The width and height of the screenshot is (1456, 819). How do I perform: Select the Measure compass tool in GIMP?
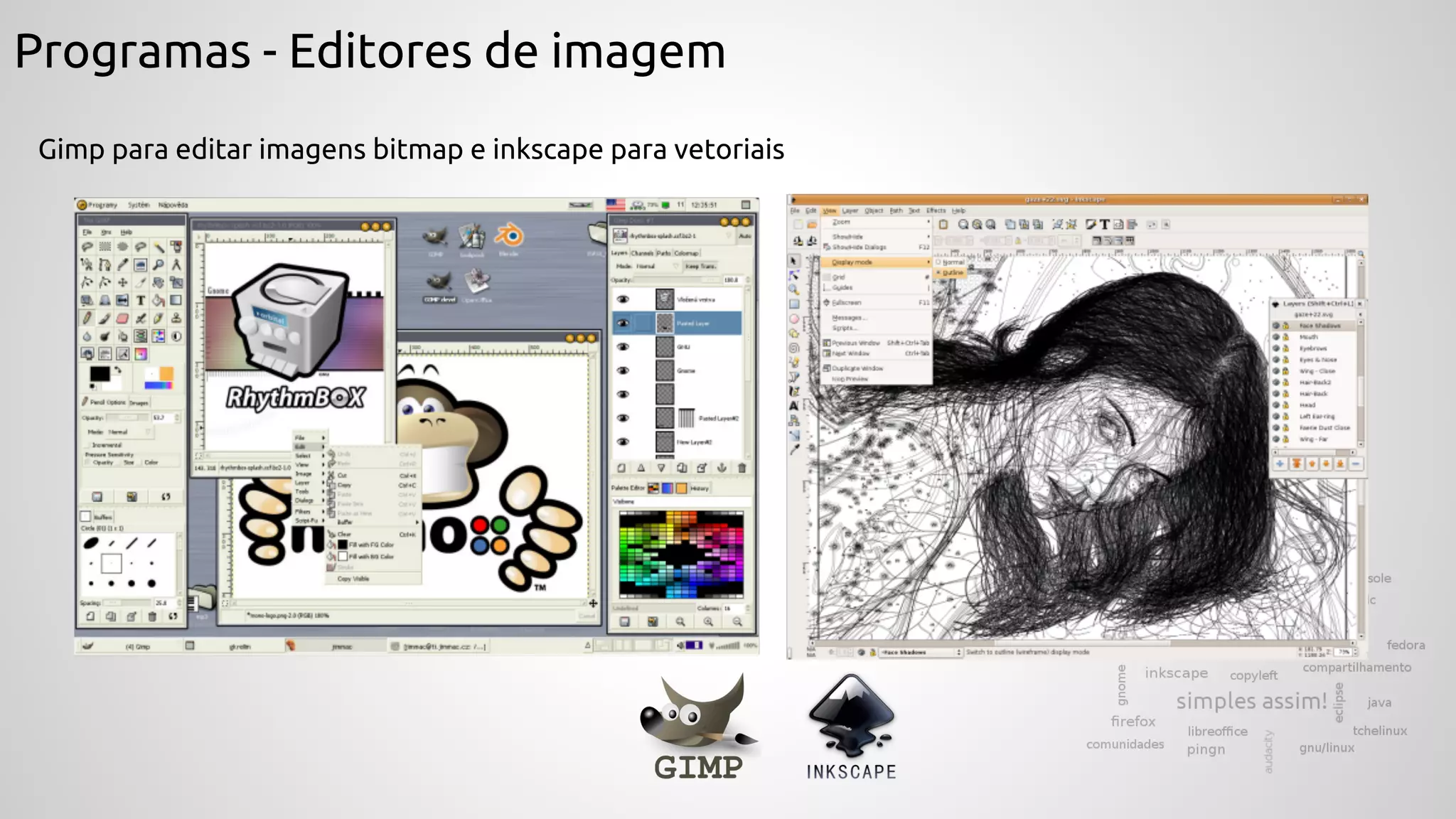coord(176,264)
